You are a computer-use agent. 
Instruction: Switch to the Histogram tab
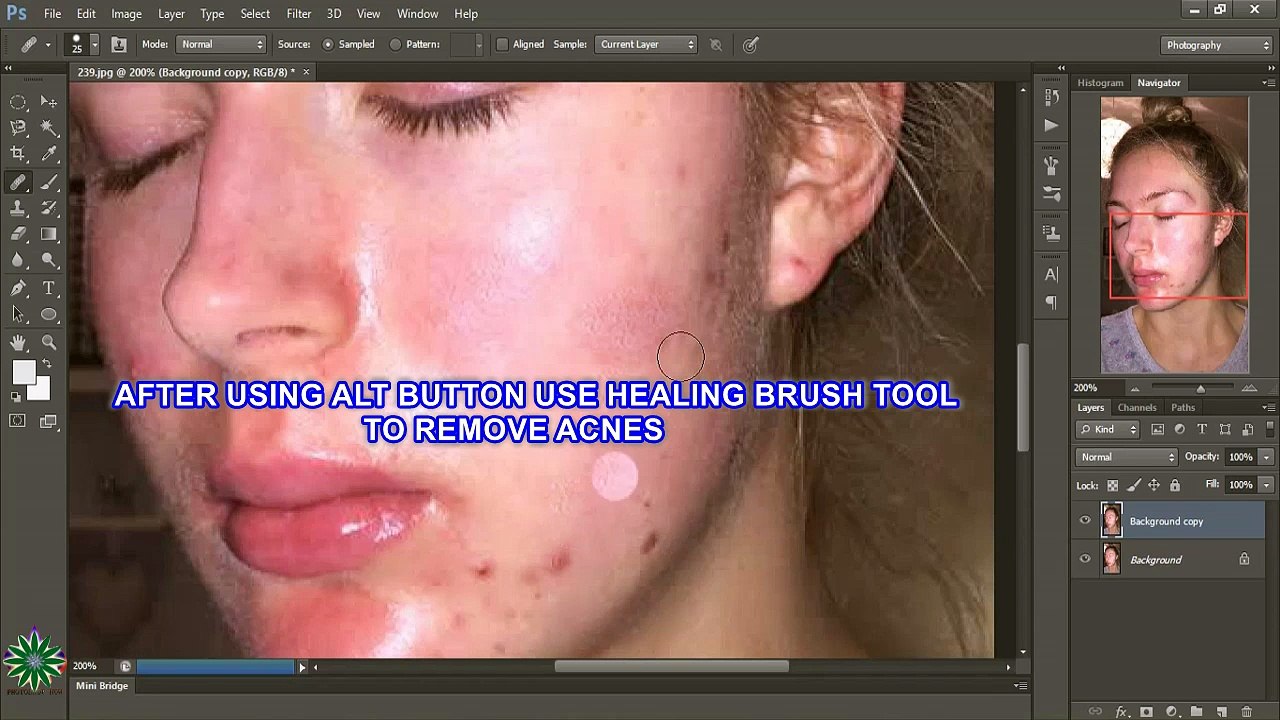point(1100,83)
